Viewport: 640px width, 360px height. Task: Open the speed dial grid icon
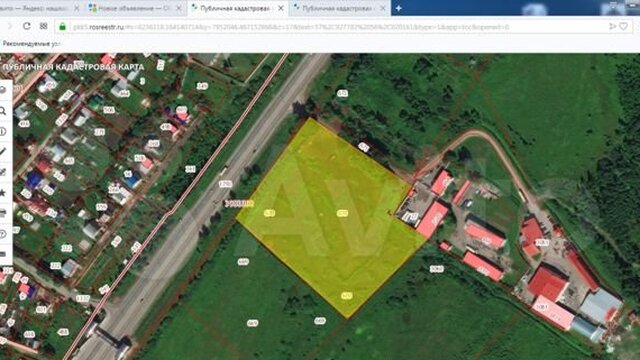44,26
